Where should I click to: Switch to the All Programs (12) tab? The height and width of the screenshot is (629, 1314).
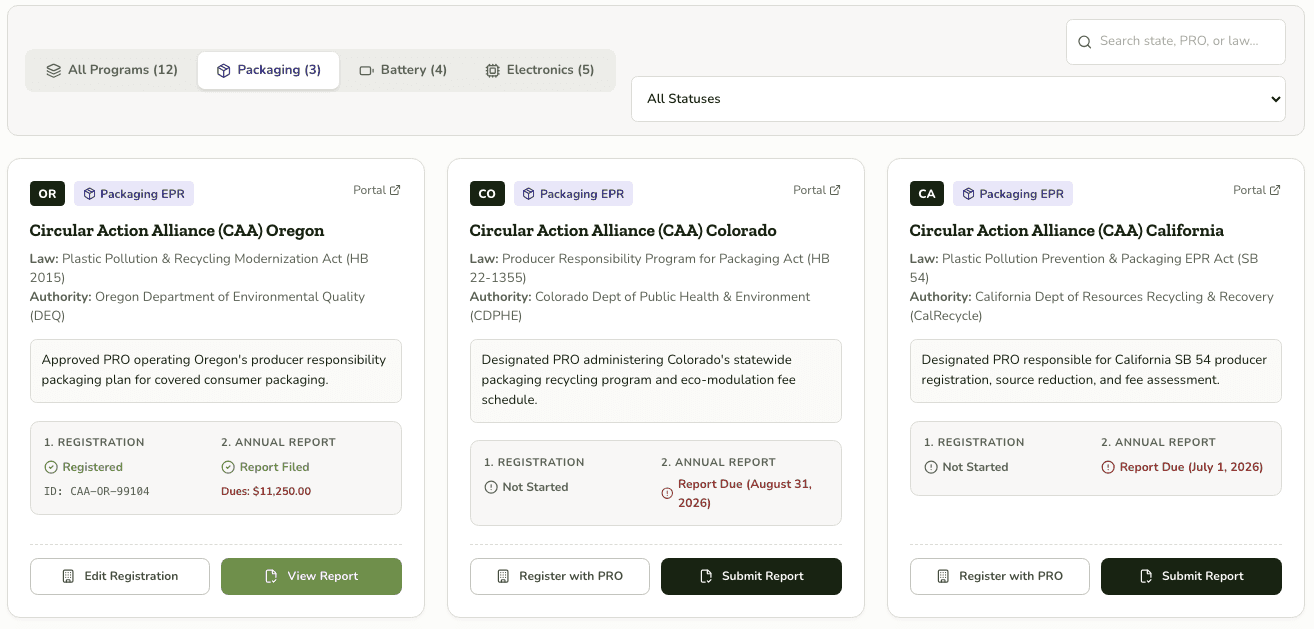pyautogui.click(x=112, y=70)
